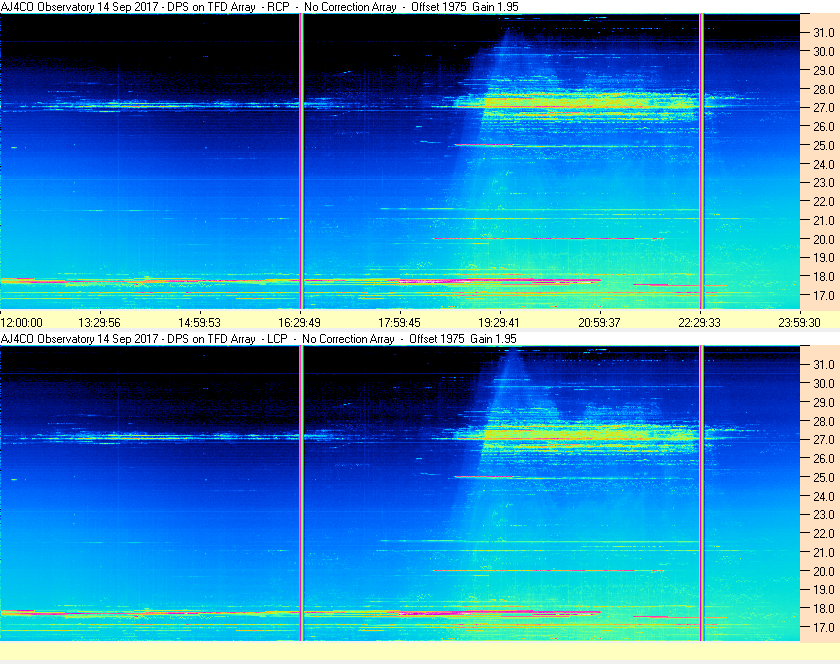Click the 28.0 frequency label on the LCP axis
The width and height of the screenshot is (840, 664).
[824, 421]
